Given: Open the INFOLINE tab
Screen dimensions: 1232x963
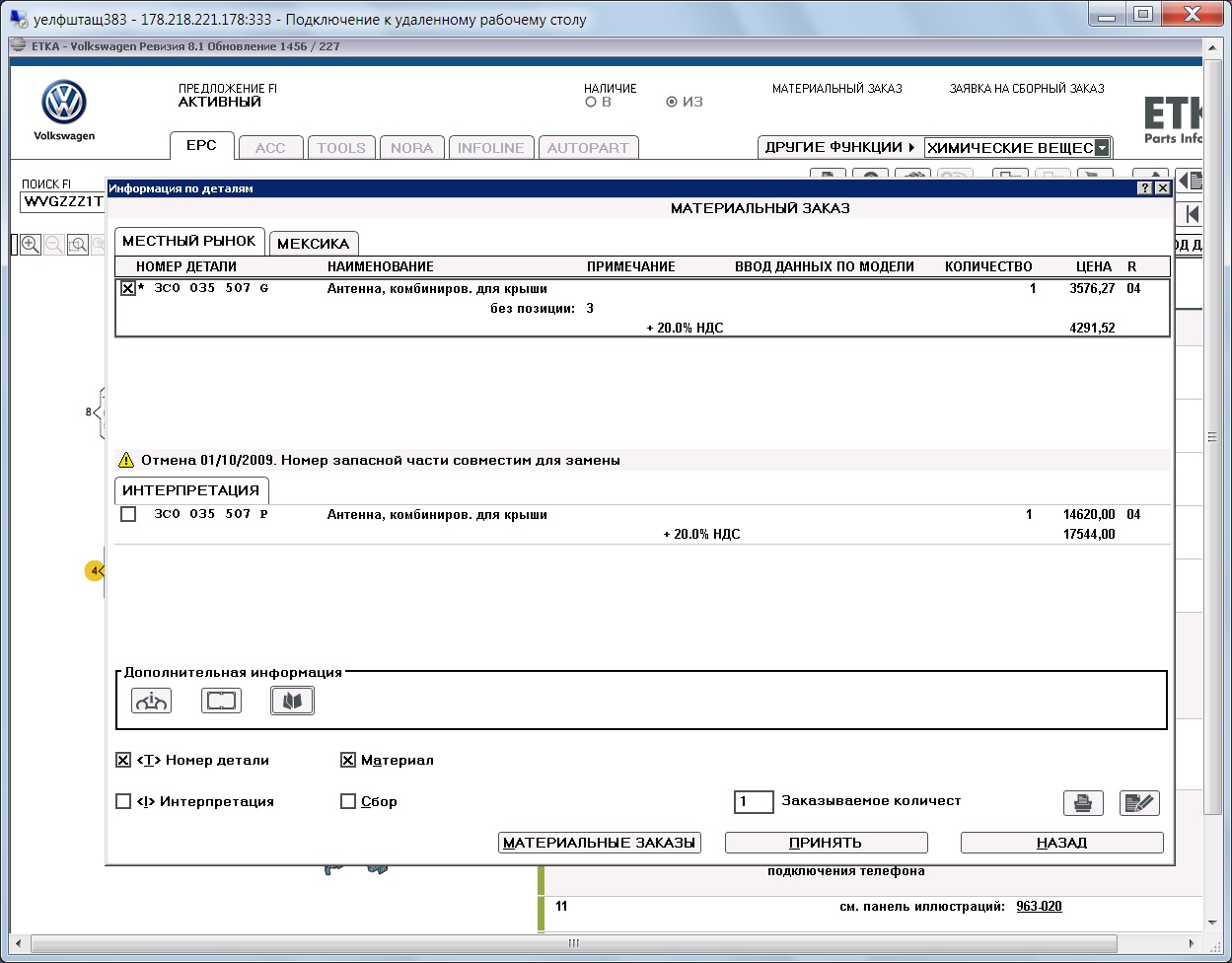Looking at the screenshot, I should tap(491, 148).
